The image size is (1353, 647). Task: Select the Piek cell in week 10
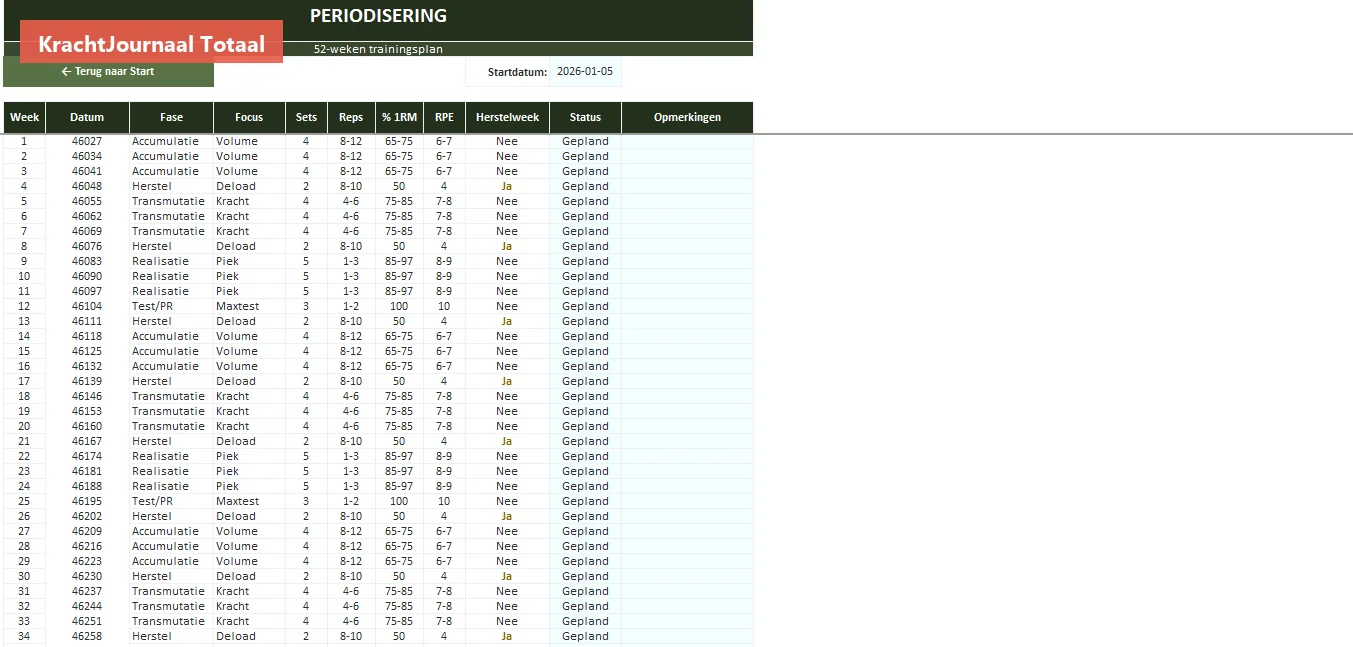click(249, 276)
